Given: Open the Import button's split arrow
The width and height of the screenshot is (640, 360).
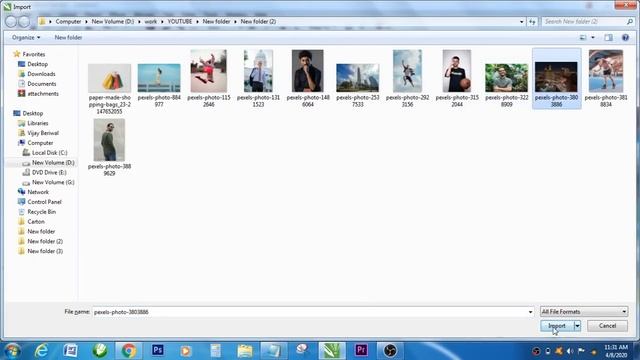Looking at the screenshot, I should (x=577, y=326).
